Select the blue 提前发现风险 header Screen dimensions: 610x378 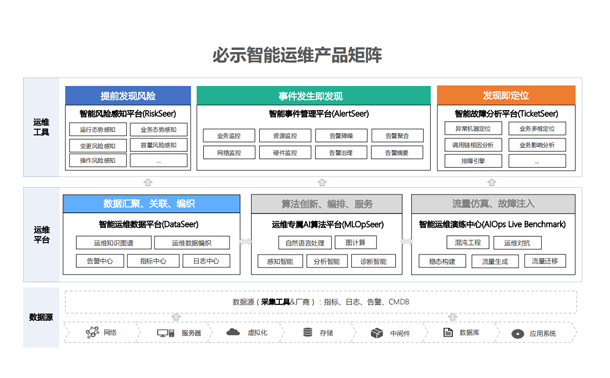128,96
